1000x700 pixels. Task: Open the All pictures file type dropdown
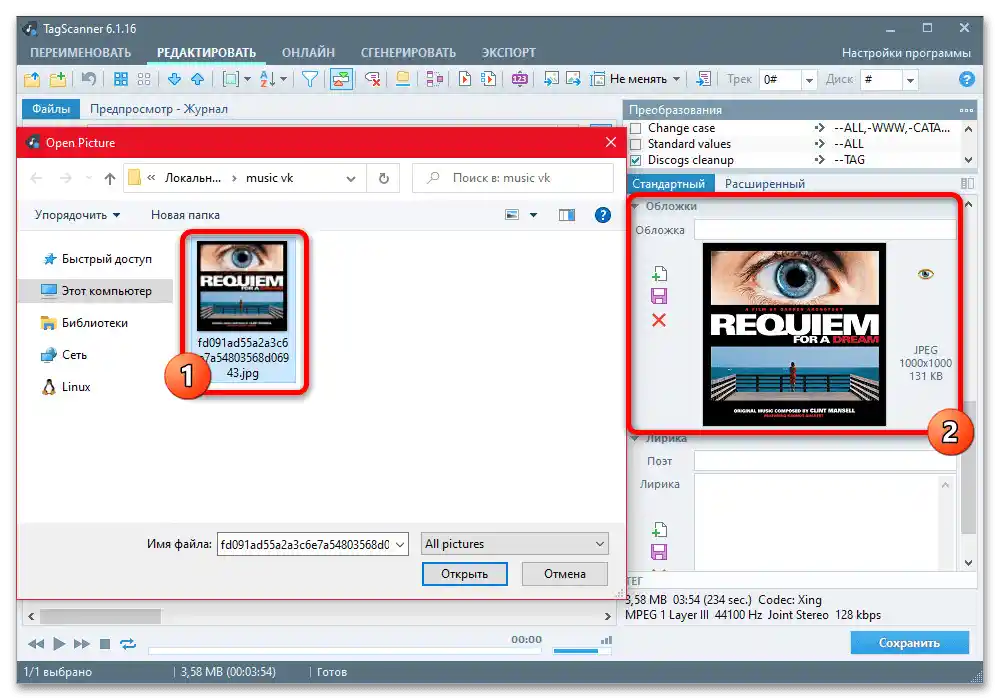tap(514, 544)
